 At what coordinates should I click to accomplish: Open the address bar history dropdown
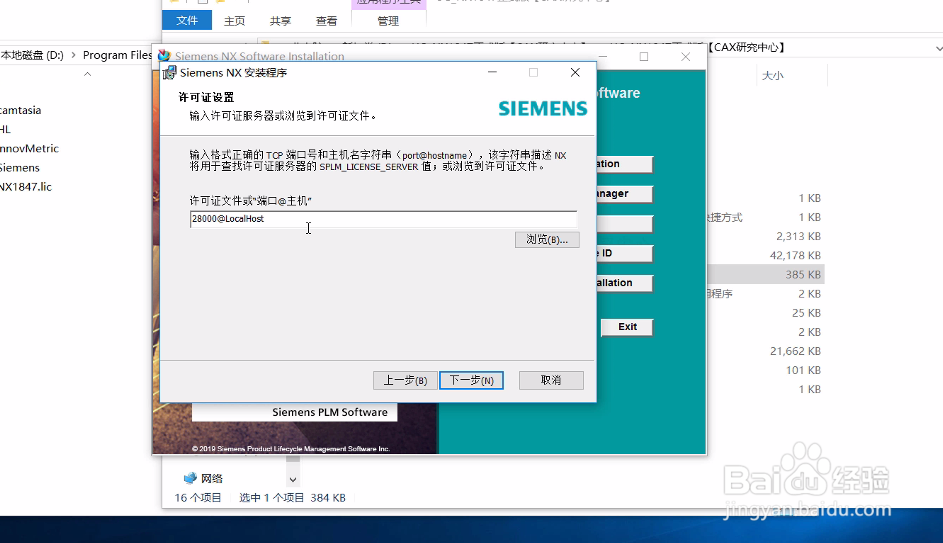point(938,48)
